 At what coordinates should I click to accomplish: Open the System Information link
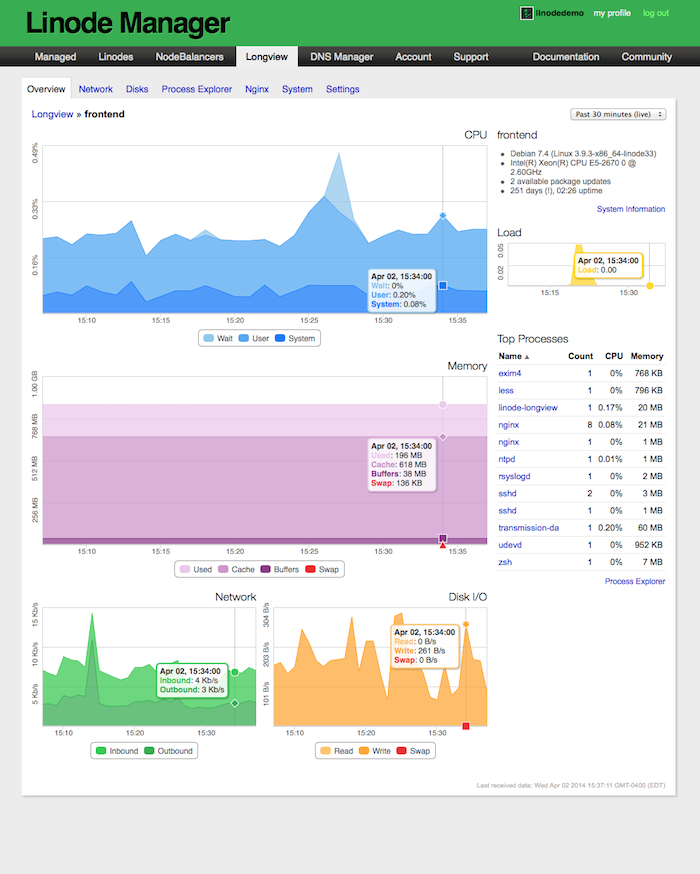(630, 209)
